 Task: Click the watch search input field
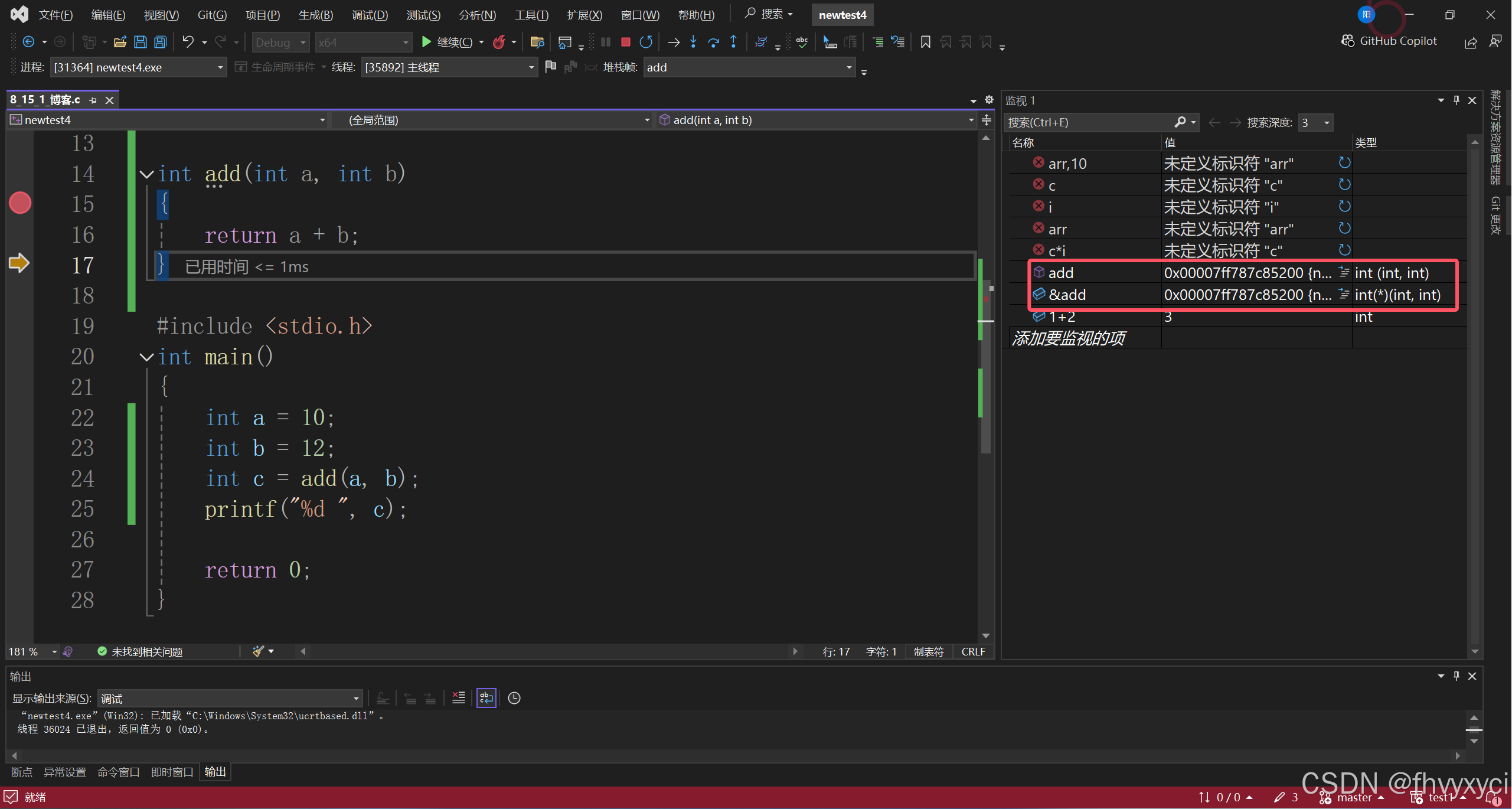[x=1089, y=122]
